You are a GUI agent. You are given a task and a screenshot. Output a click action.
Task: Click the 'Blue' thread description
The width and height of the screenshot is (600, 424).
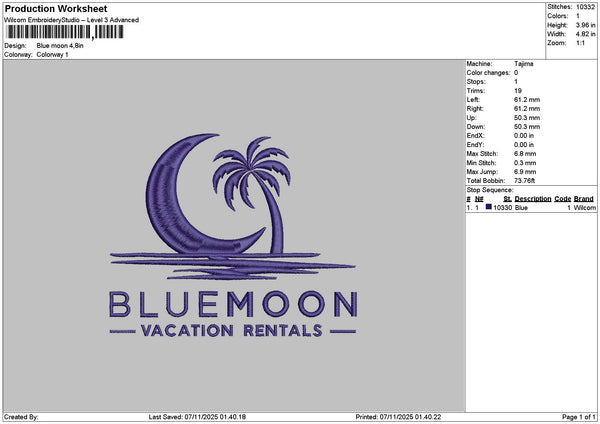pyautogui.click(x=521, y=207)
